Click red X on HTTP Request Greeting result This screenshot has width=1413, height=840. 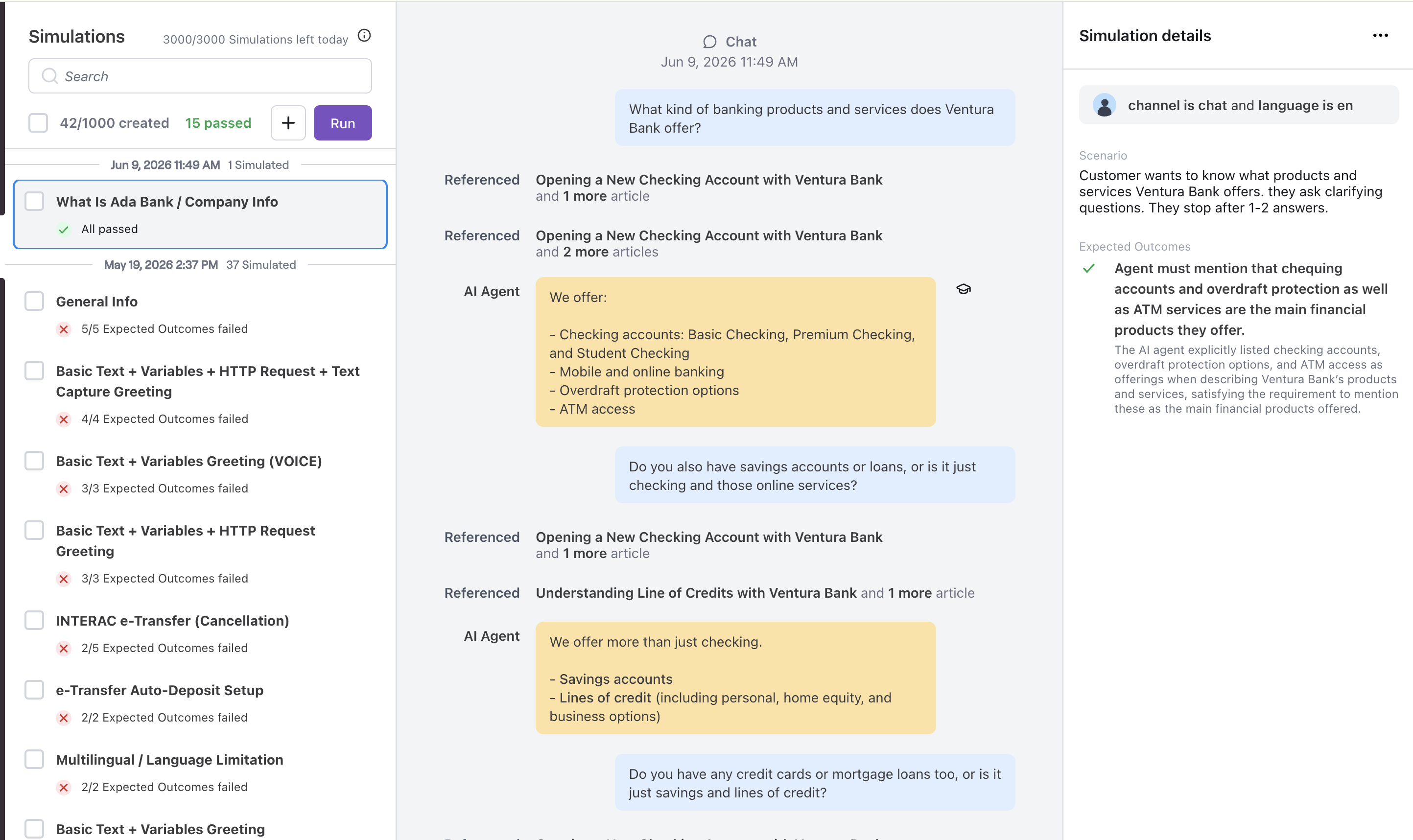pyautogui.click(x=64, y=579)
